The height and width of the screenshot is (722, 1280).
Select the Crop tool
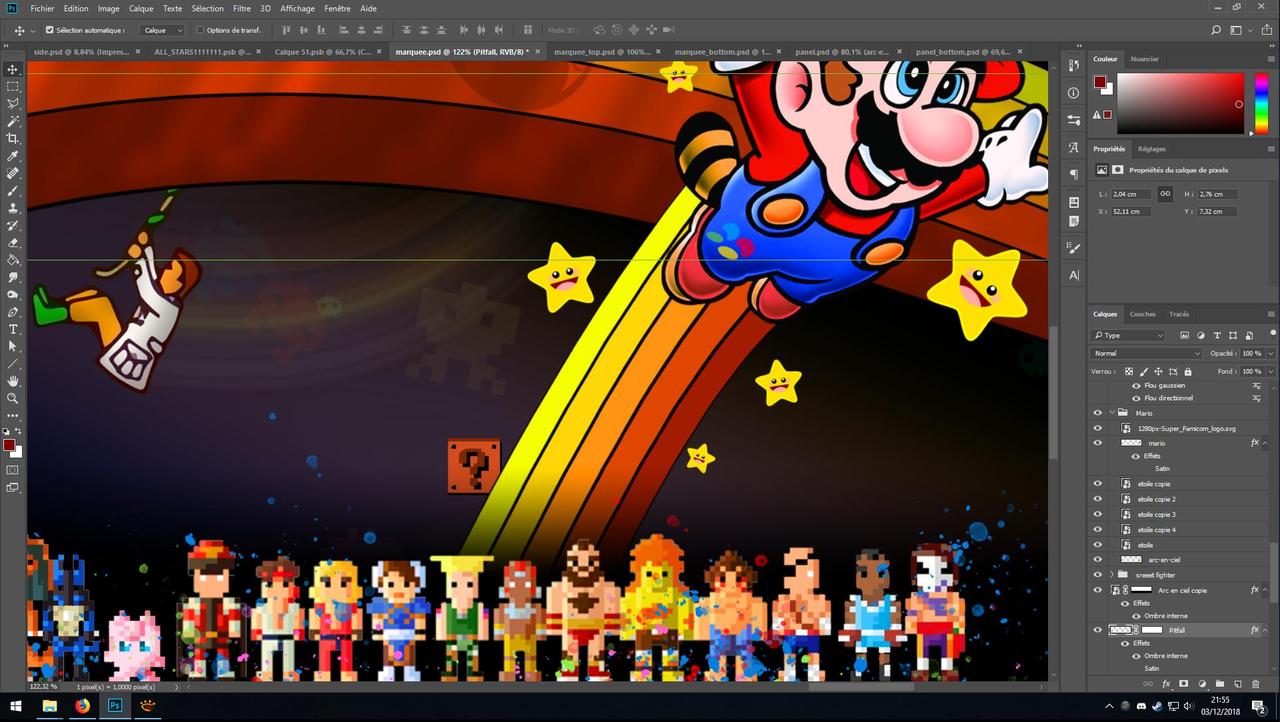tap(13, 138)
